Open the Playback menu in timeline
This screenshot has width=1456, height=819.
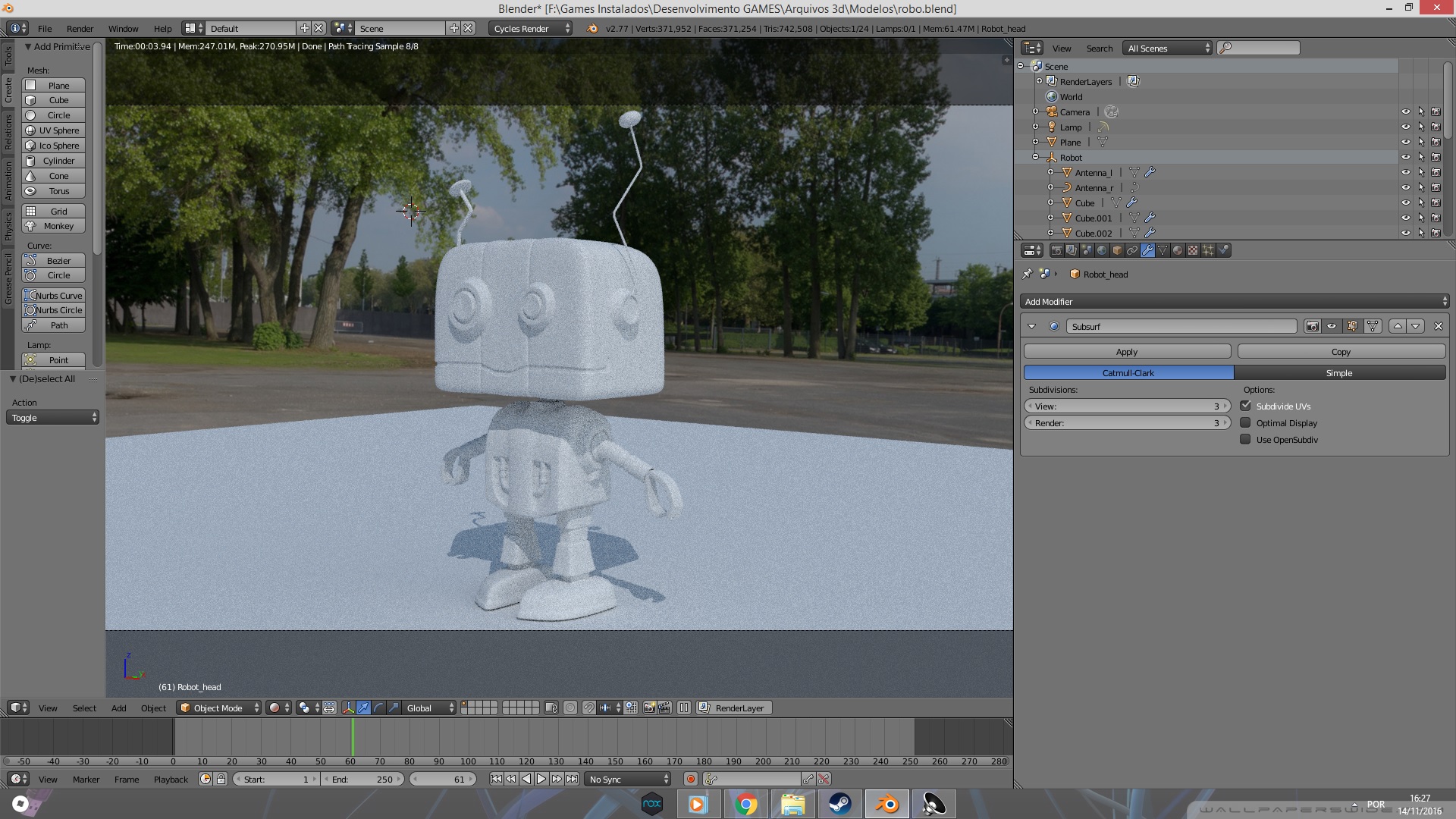pyautogui.click(x=171, y=779)
